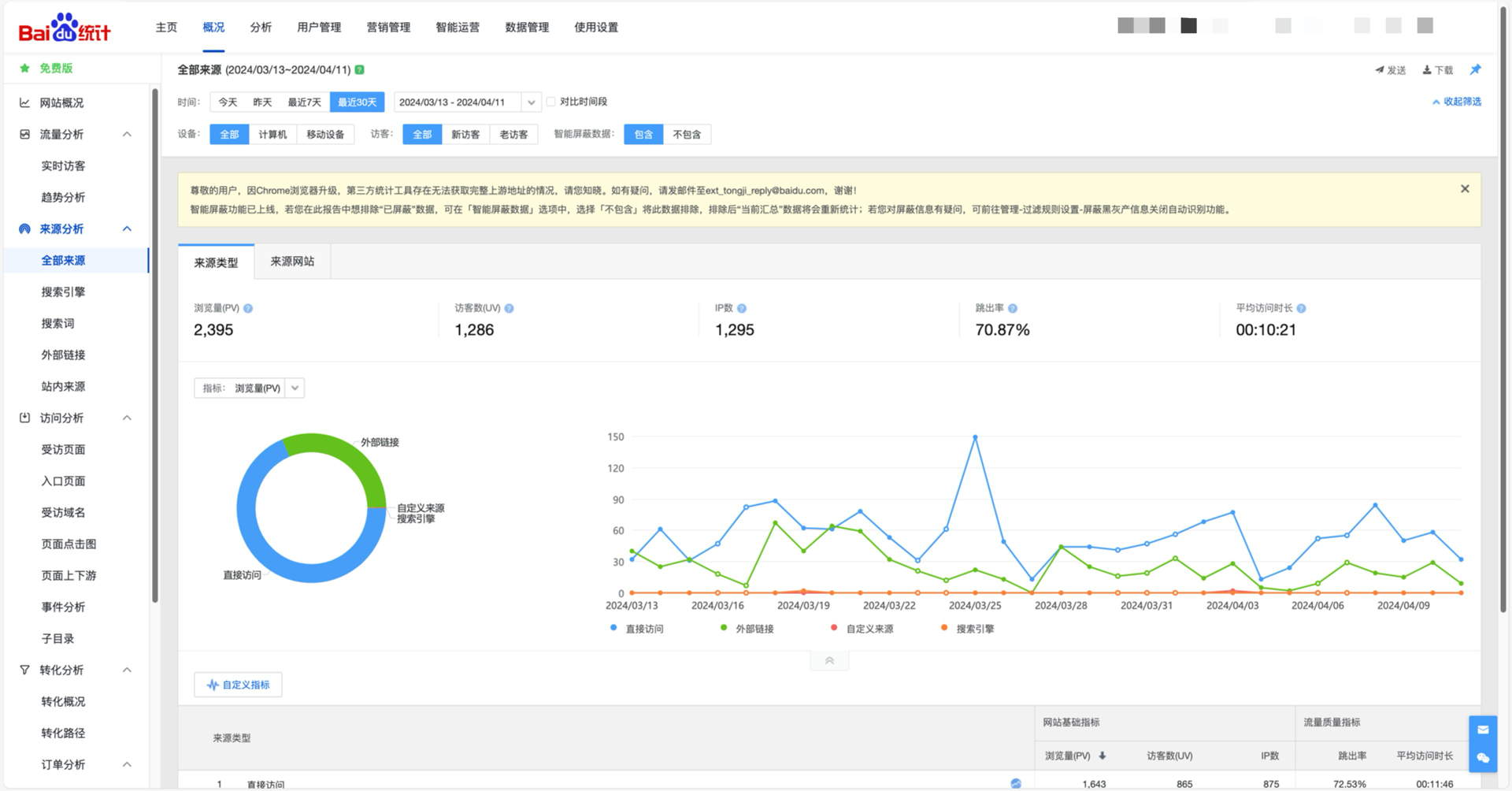The image size is (1512, 791).
Task: Click the peak point on 2024/03/25
Action: 975,436
